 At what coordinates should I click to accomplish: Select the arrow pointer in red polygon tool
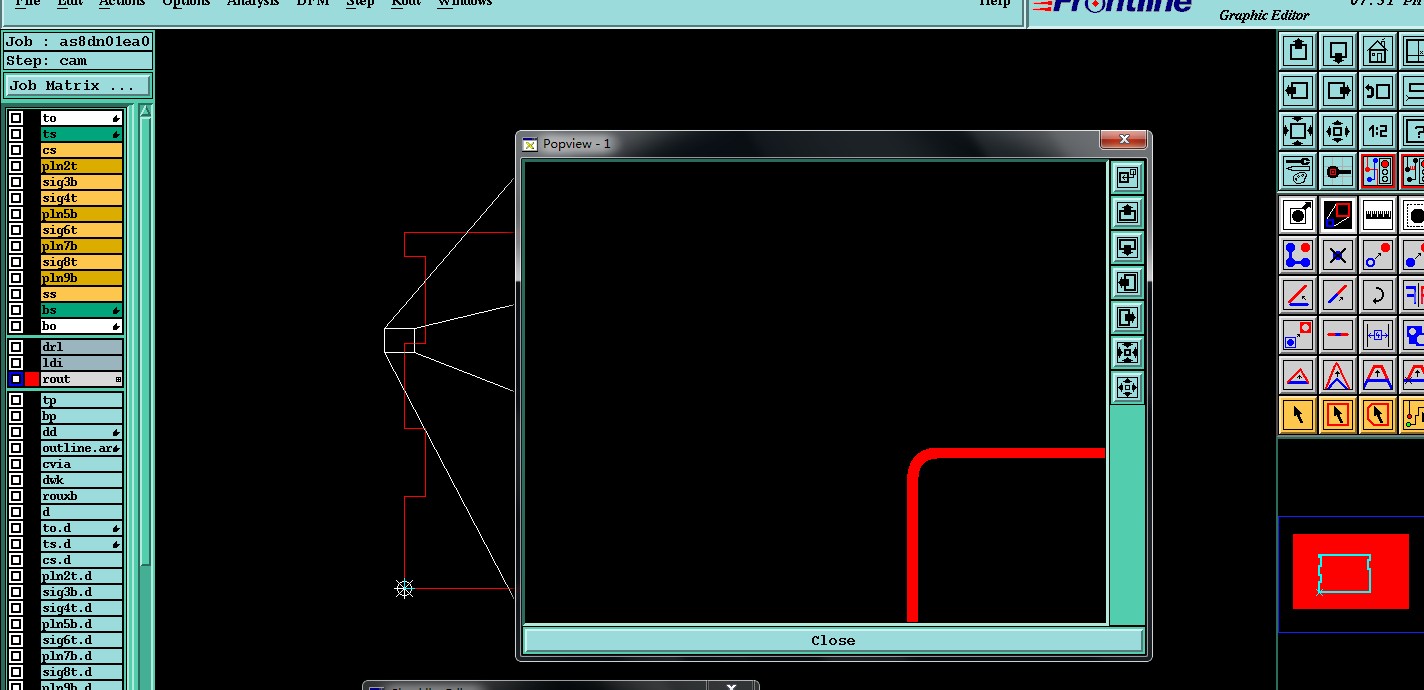tap(1378, 414)
